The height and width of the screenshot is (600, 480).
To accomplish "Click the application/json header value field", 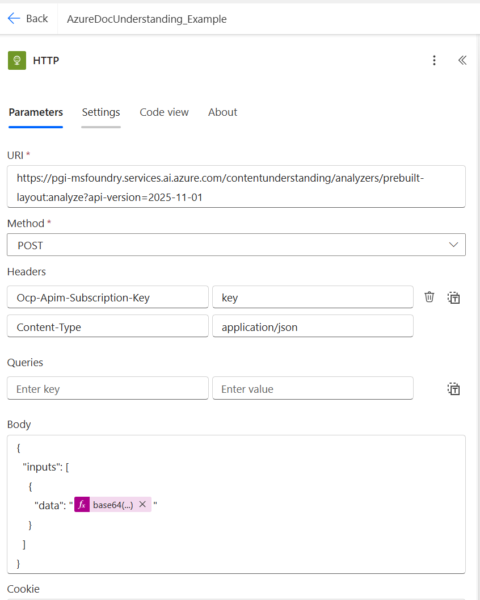I will pos(313,326).
